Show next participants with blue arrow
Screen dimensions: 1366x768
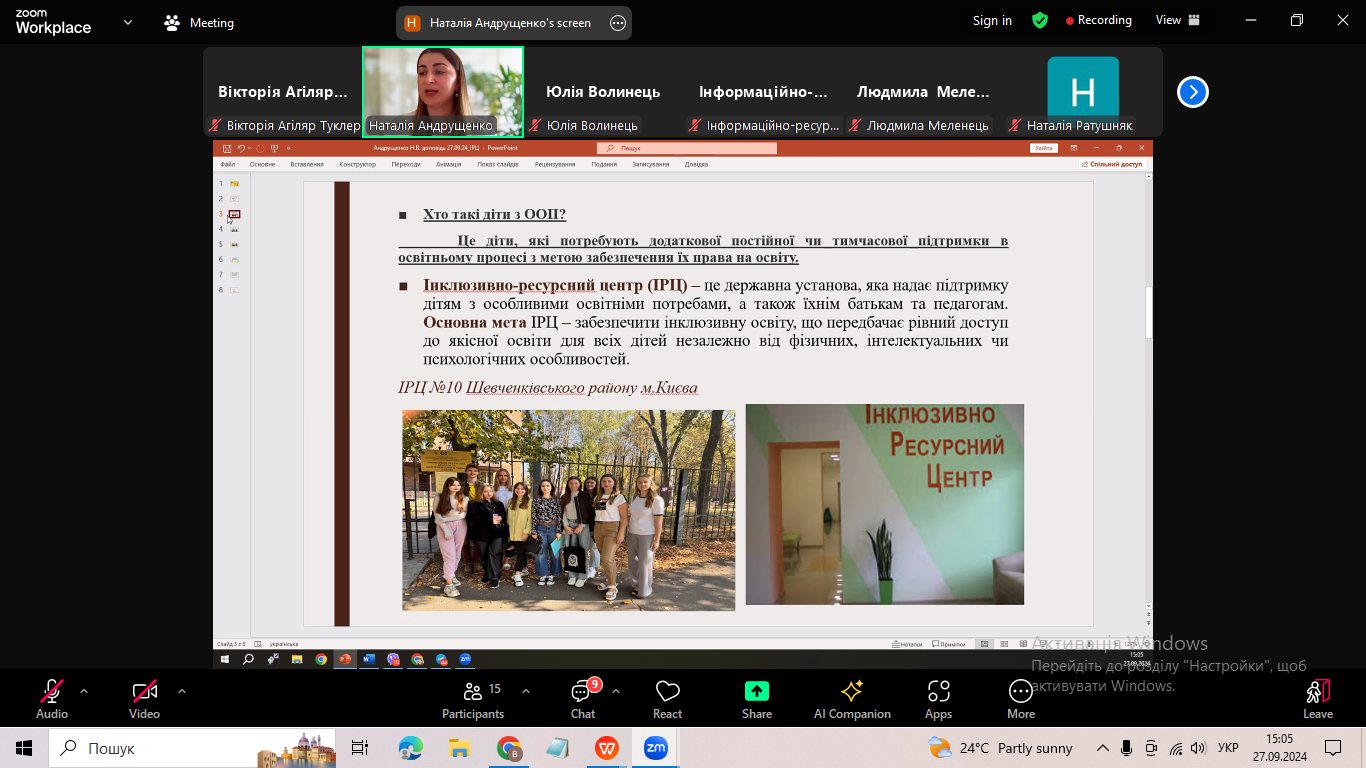tap(1192, 92)
